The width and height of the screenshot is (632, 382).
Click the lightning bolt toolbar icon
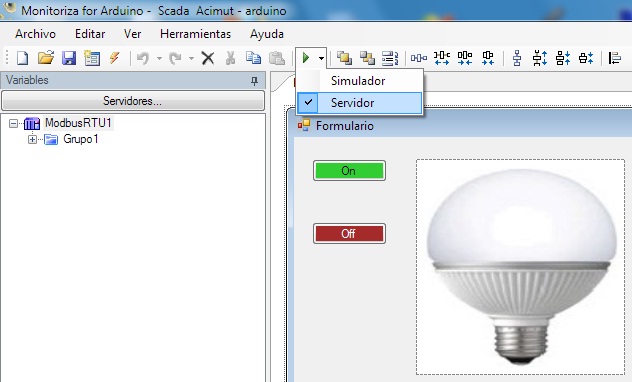pyautogui.click(x=114, y=58)
